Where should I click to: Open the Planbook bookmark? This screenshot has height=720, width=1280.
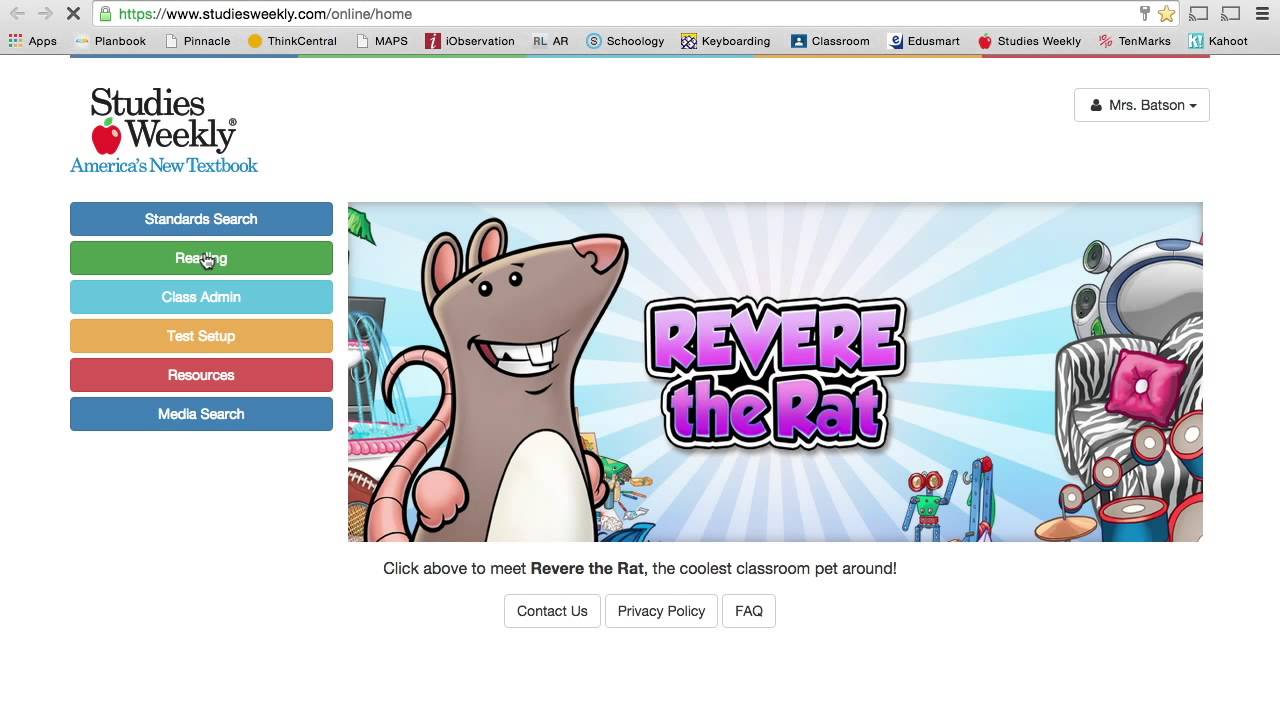click(111, 41)
